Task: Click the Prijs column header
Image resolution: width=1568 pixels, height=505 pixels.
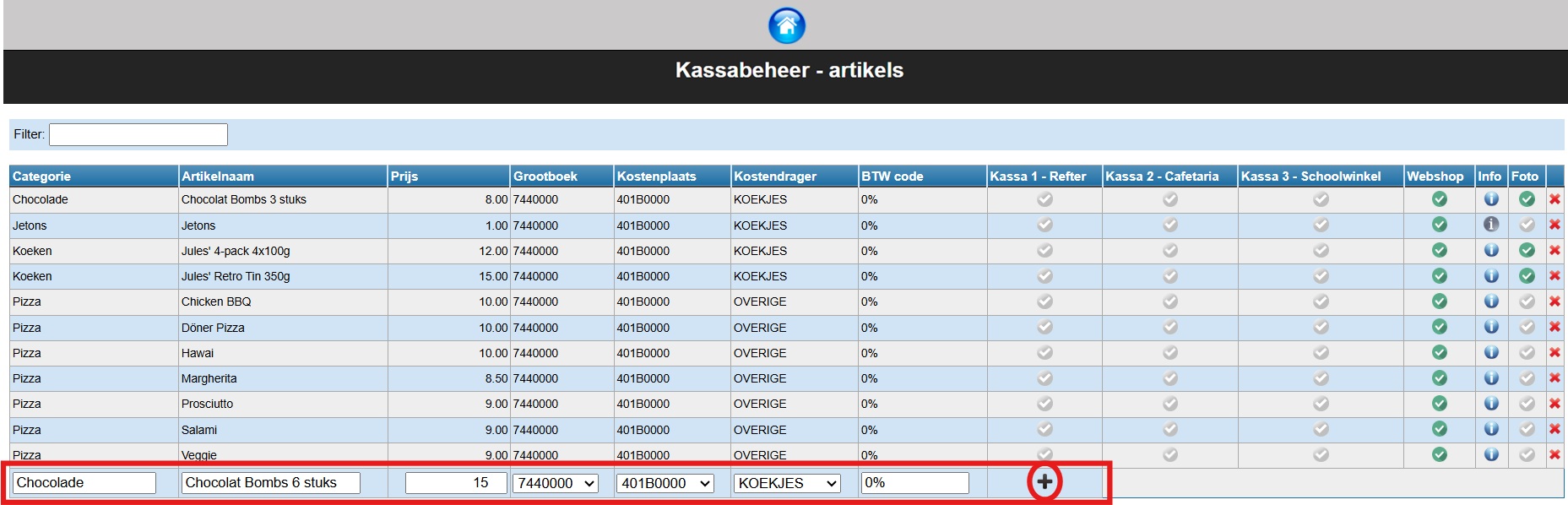Action: pyautogui.click(x=404, y=176)
